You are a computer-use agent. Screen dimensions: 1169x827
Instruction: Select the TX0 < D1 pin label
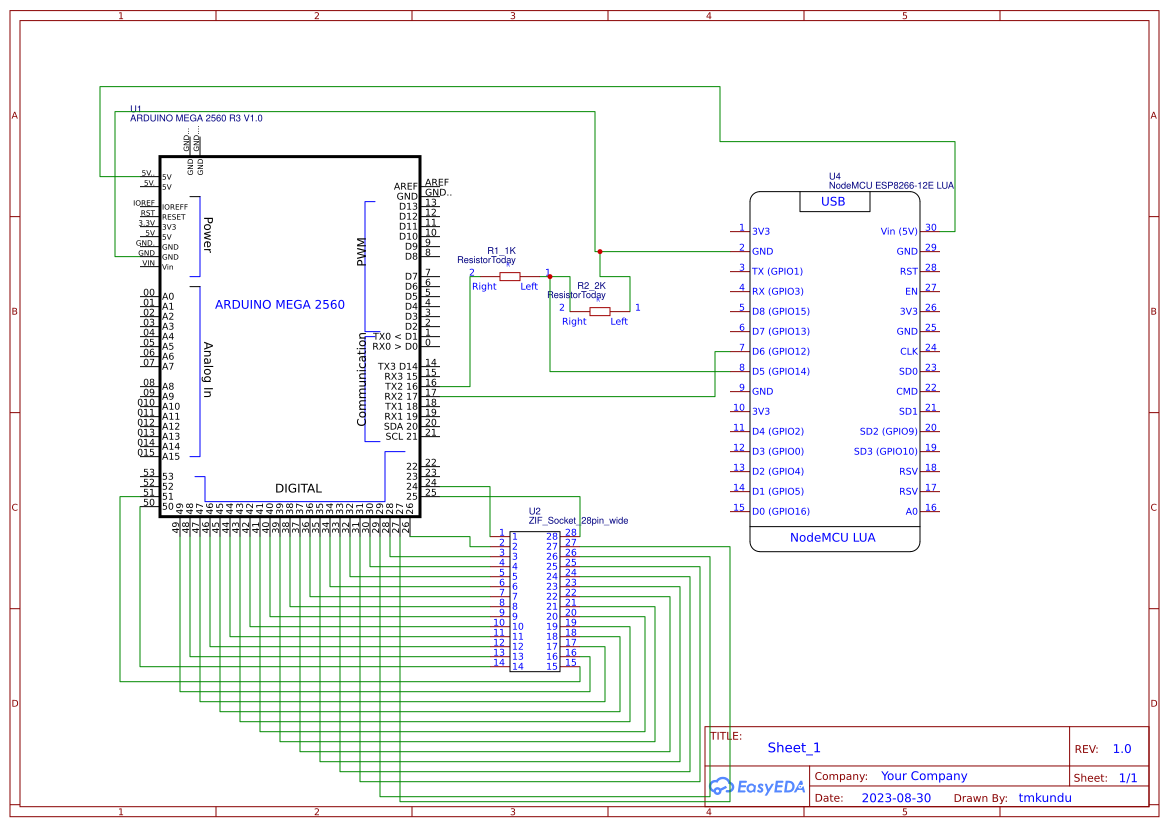point(392,336)
